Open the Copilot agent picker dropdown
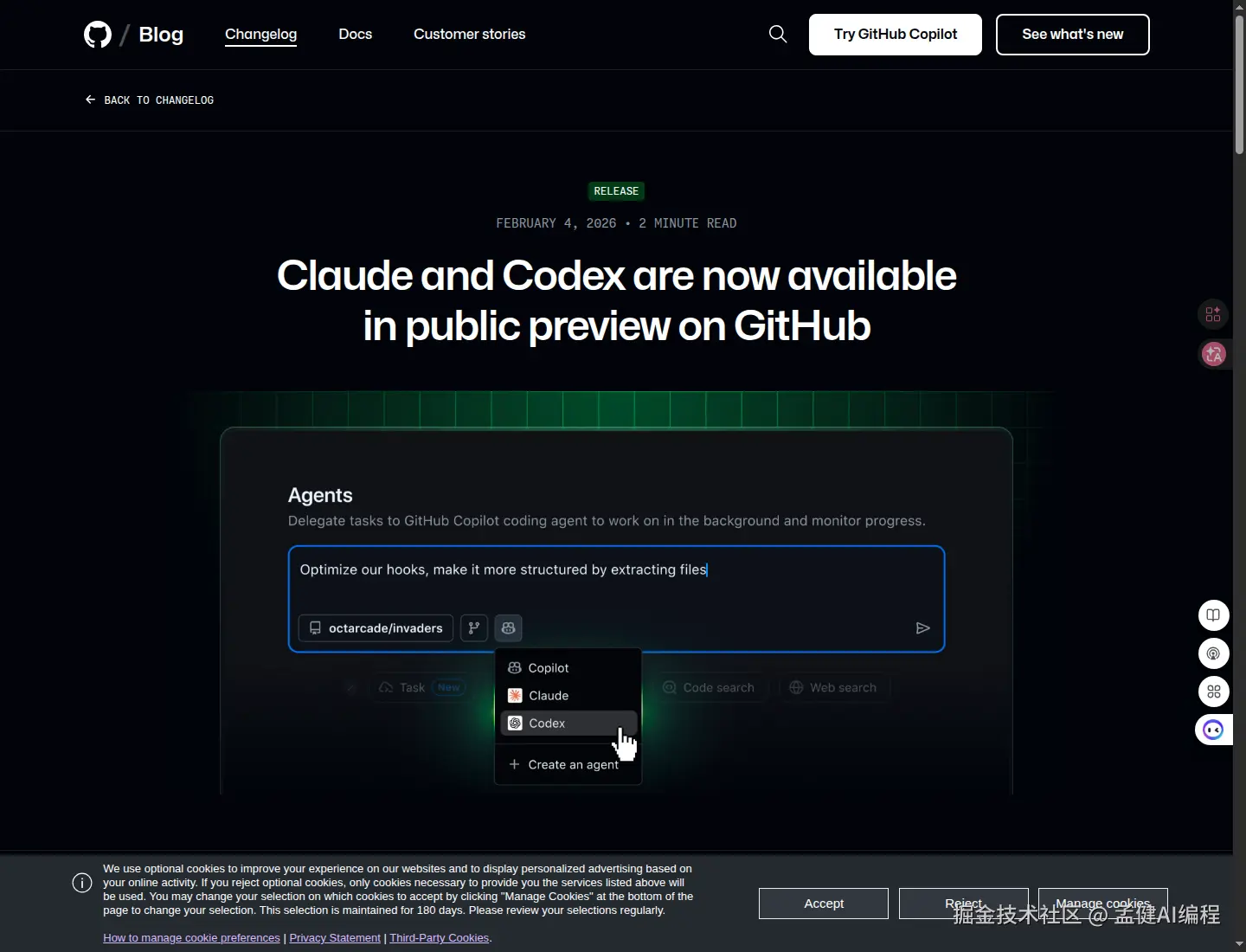 [508, 628]
